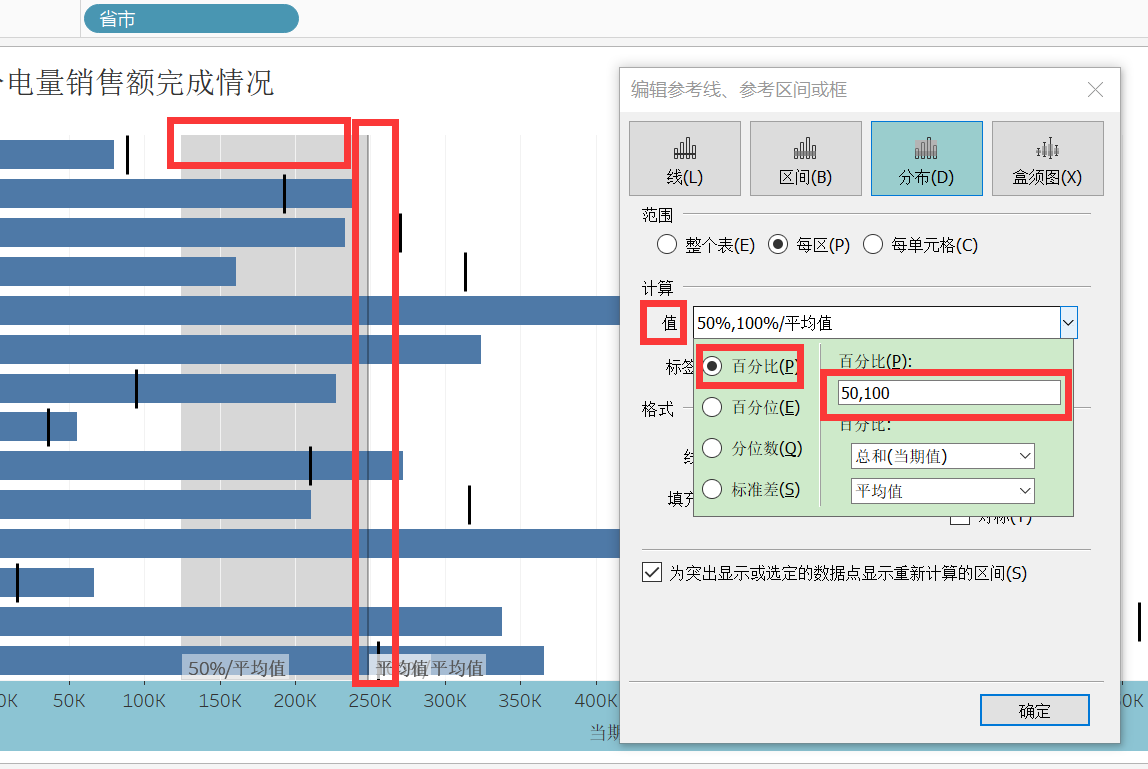
Task: Select the 区间(B) band tab
Action: click(x=805, y=158)
